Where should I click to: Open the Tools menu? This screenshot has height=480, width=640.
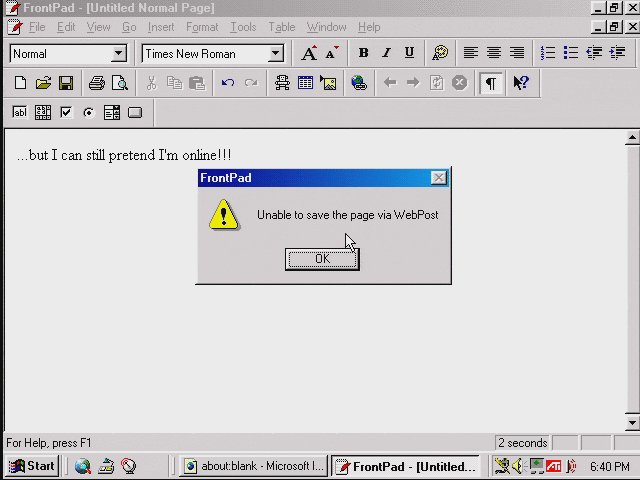pos(243,27)
